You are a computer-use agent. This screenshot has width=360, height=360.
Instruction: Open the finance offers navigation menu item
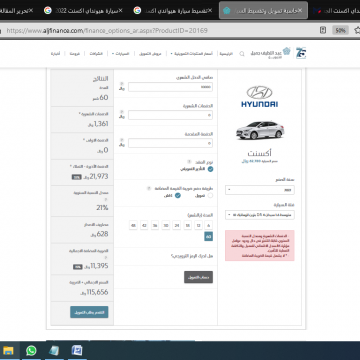coord(150,54)
